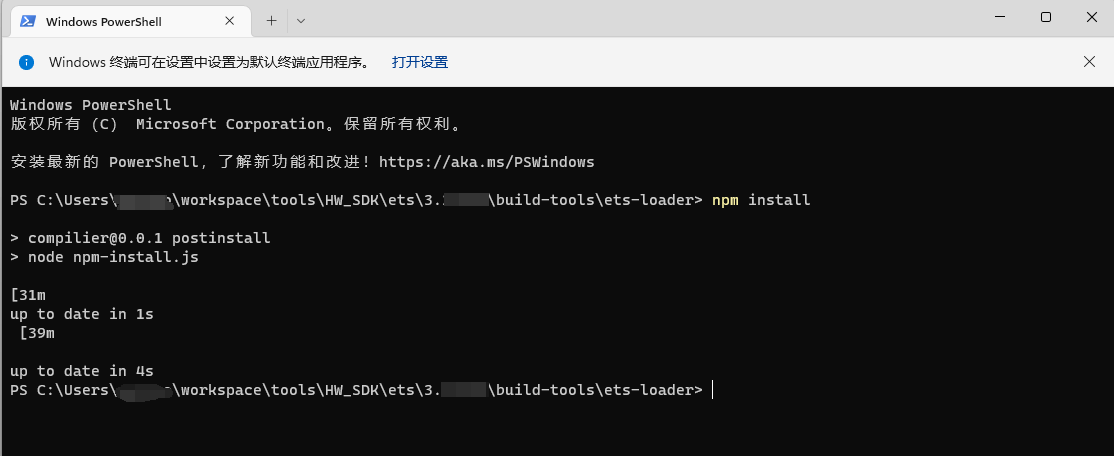Screen dimensions: 1114x456
Task: Click the PowerShell icon in the tab
Action: click(29, 21)
